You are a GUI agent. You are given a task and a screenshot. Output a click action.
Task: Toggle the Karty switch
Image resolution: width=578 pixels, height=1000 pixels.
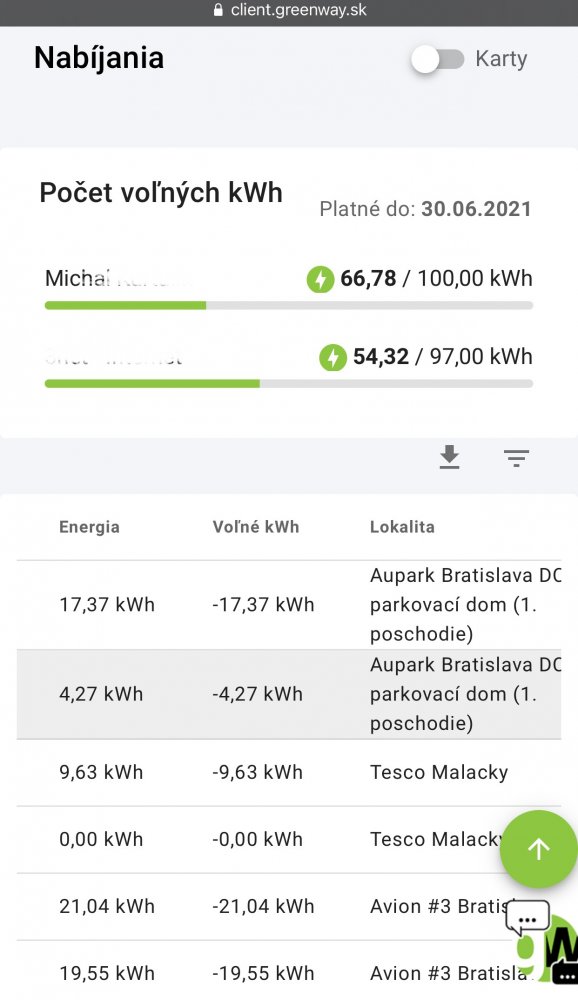[x=438, y=59]
